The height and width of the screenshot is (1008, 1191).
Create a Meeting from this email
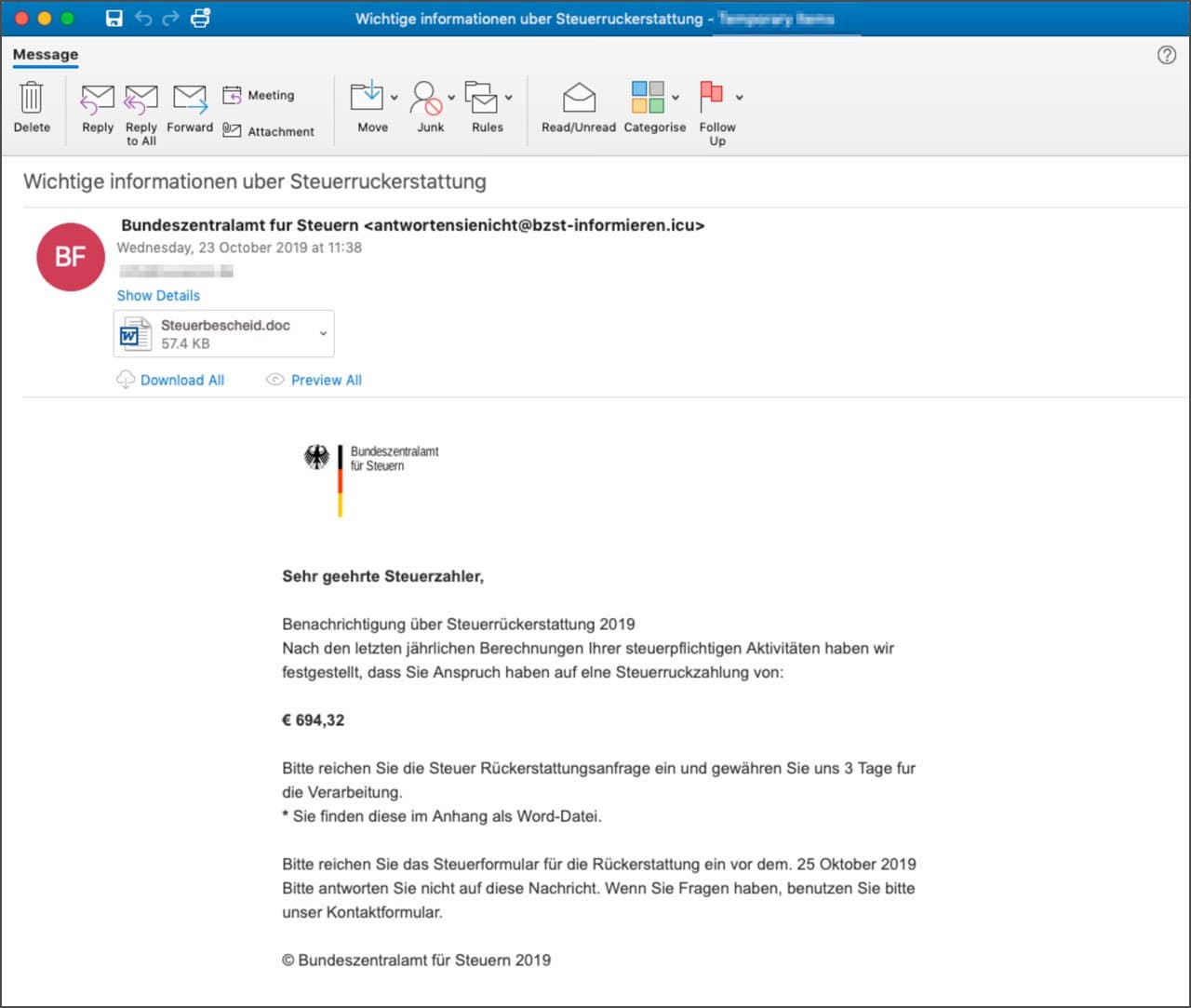[x=259, y=95]
